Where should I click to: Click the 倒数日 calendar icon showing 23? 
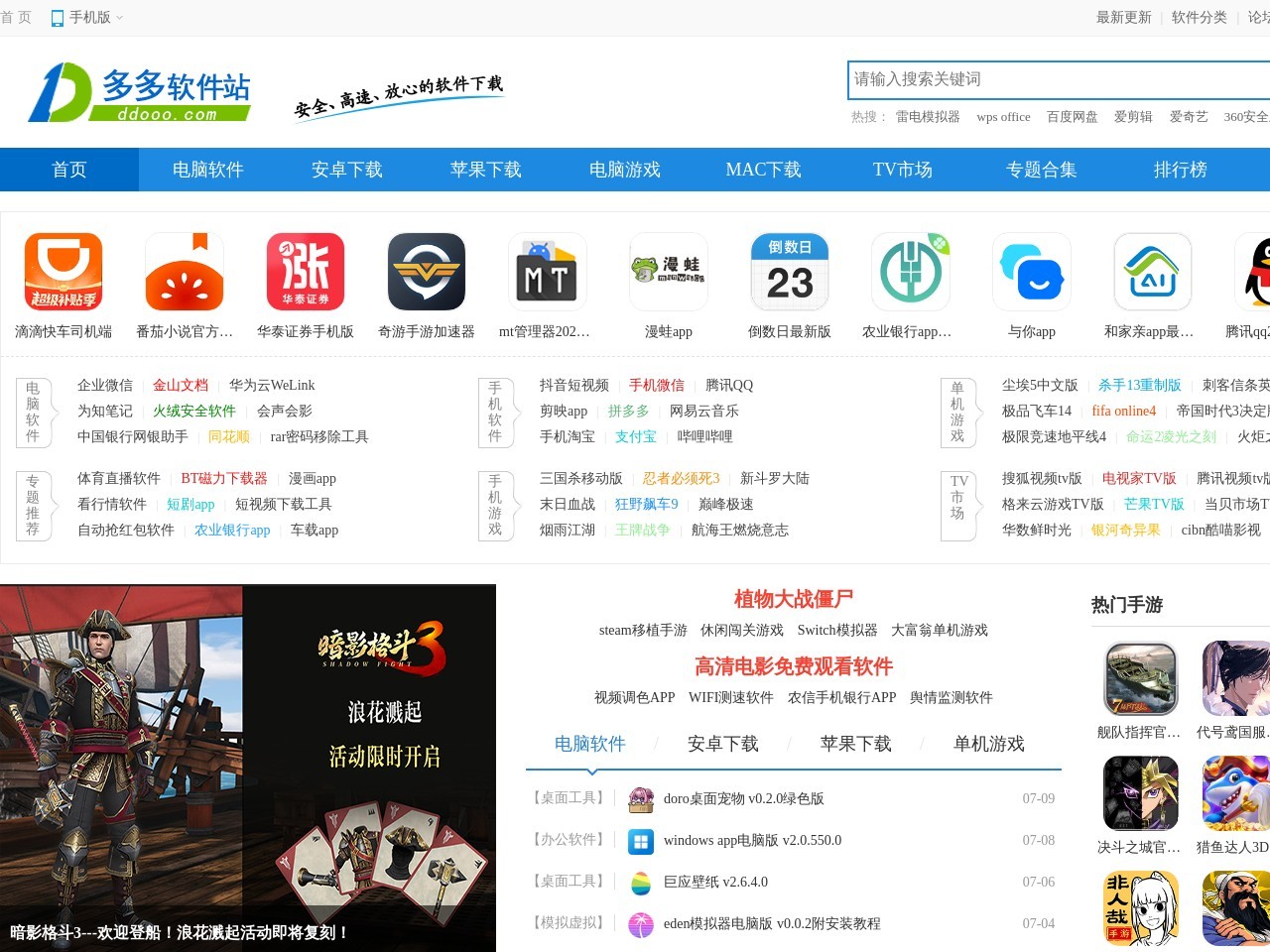(790, 271)
